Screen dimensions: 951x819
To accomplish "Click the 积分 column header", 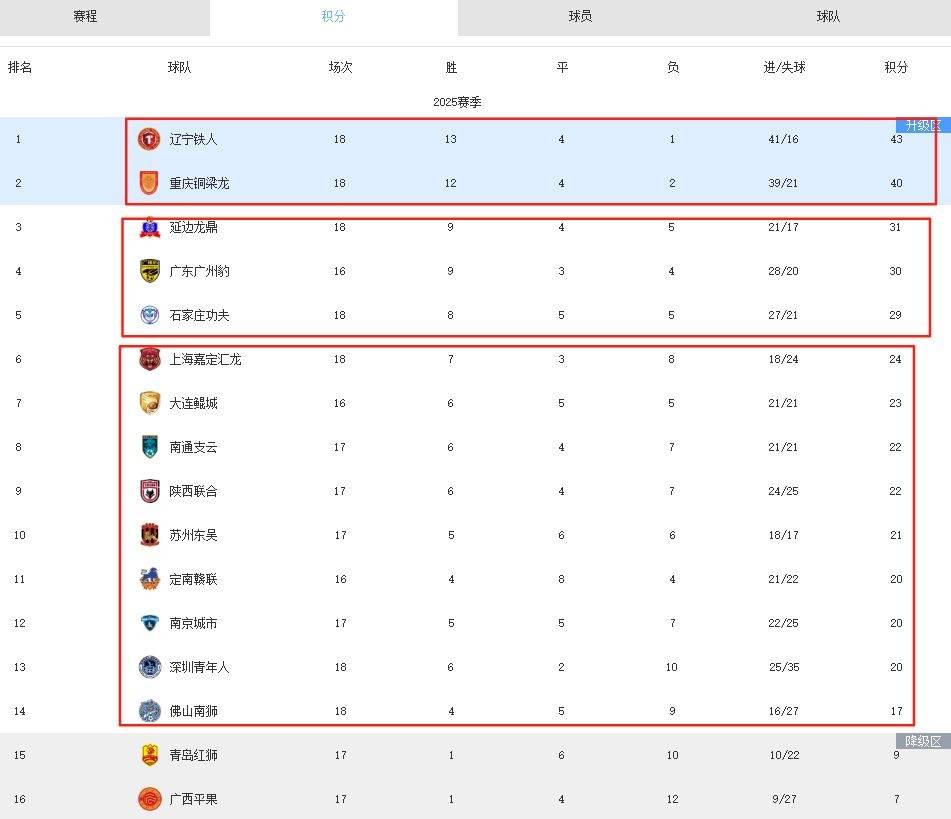I will coord(896,67).
